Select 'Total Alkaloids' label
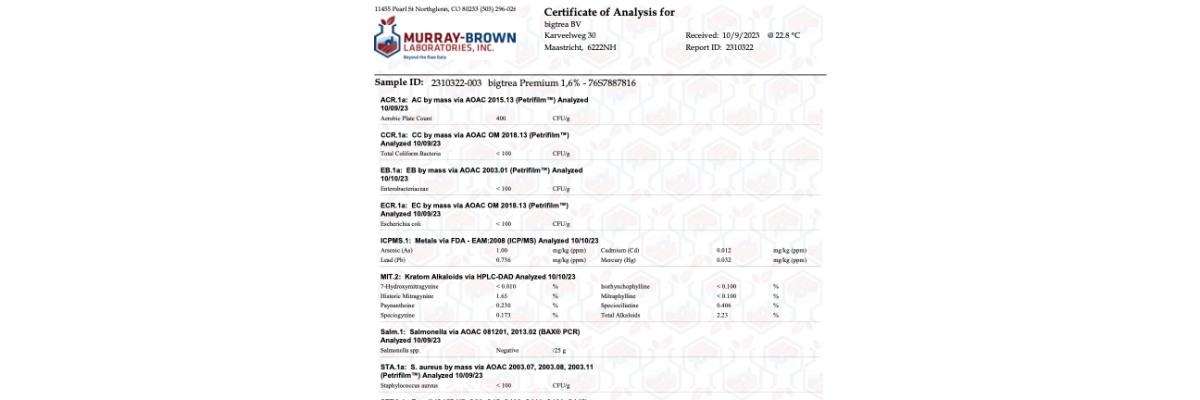1200x400 pixels. pyautogui.click(x=620, y=316)
